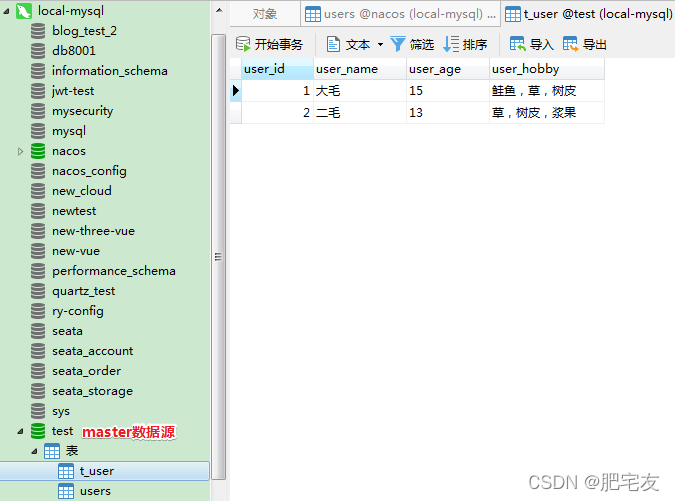Image resolution: width=675 pixels, height=501 pixels.
Task: Click the 文本 text view button
Action: (349, 44)
